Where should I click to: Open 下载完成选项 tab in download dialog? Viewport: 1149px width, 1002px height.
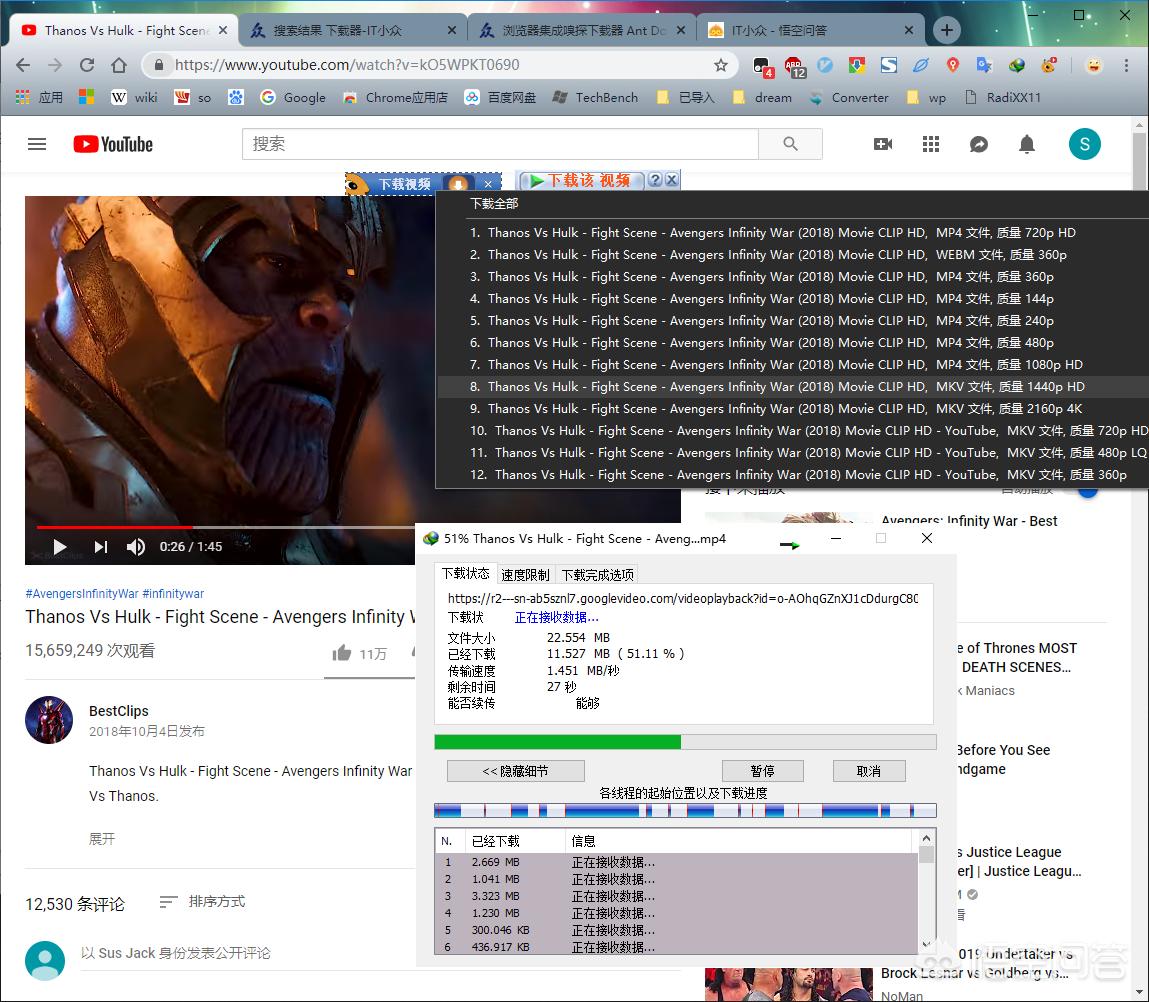(x=597, y=575)
